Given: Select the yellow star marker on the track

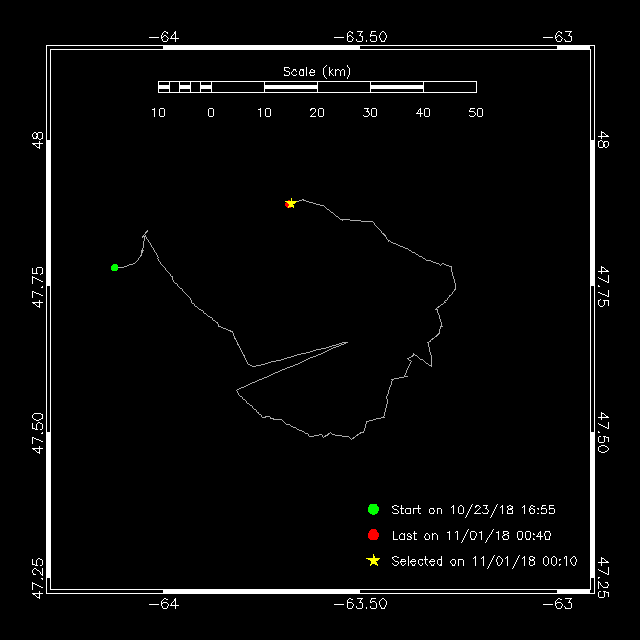Looking at the screenshot, I should tap(291, 203).
